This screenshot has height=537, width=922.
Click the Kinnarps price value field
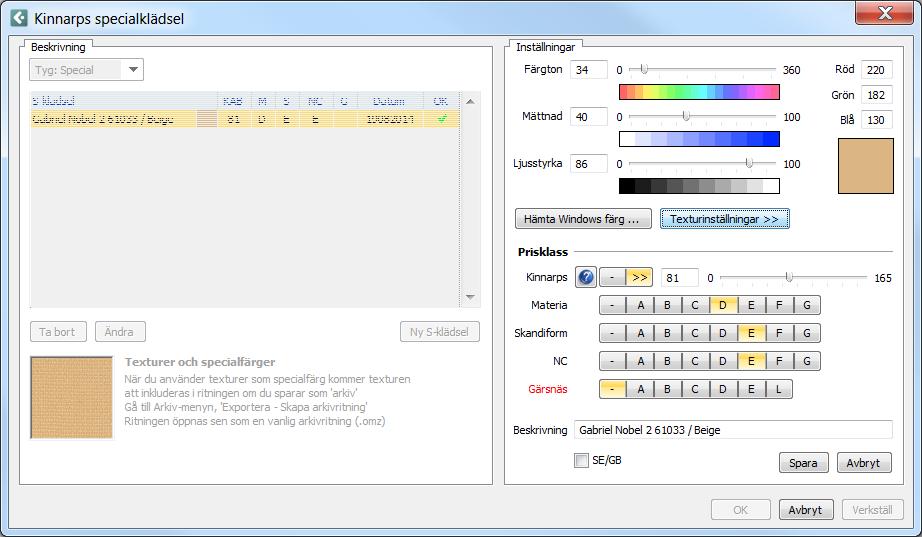[x=679, y=278]
